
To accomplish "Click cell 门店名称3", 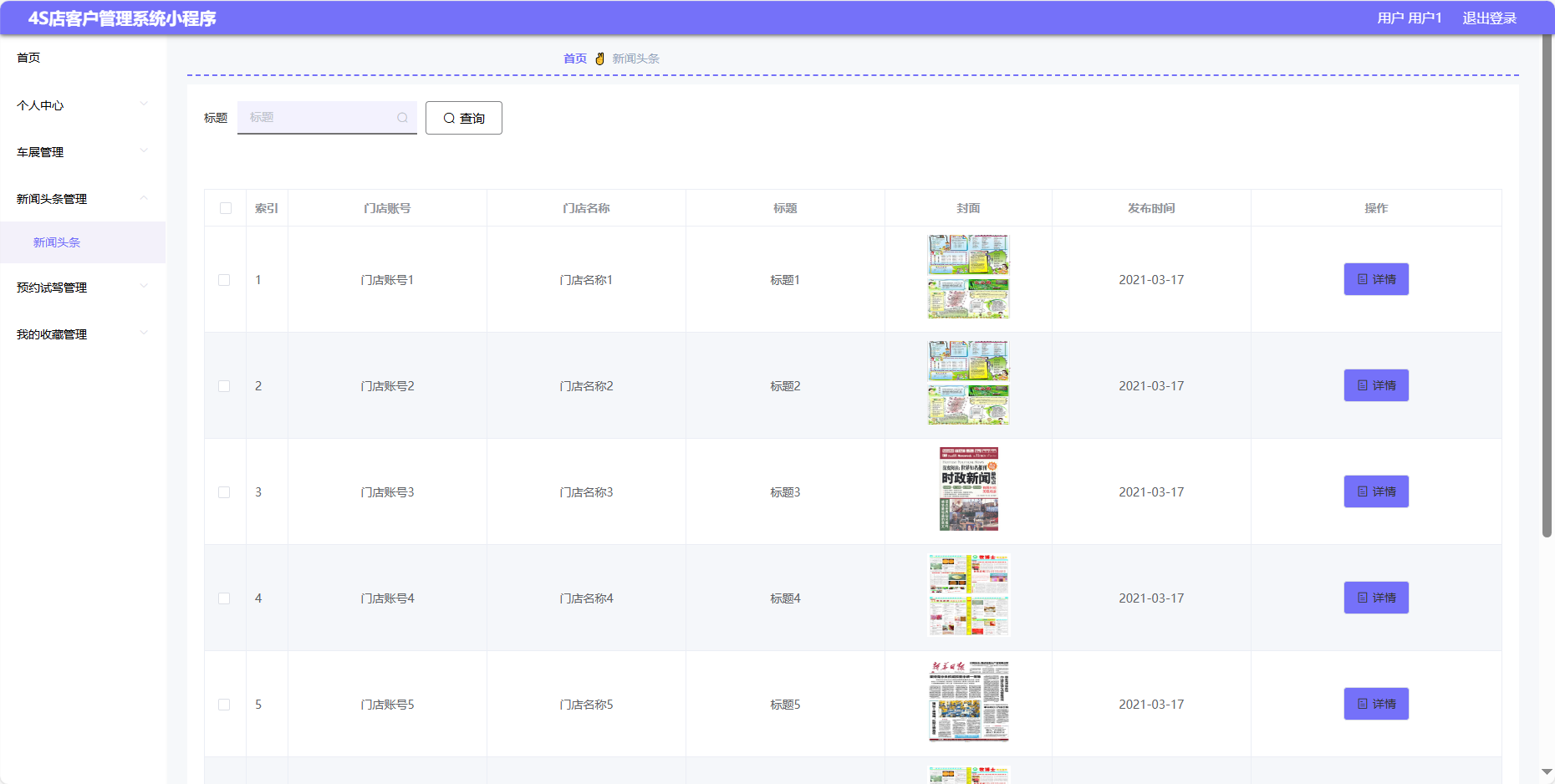I will [586, 492].
